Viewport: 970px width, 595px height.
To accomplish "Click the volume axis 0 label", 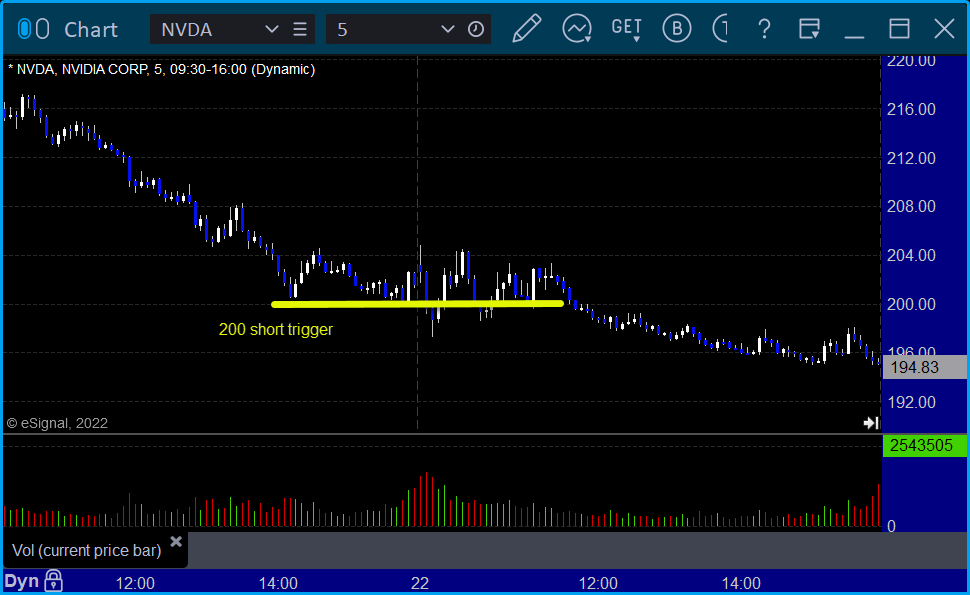I will pyautogui.click(x=891, y=526).
